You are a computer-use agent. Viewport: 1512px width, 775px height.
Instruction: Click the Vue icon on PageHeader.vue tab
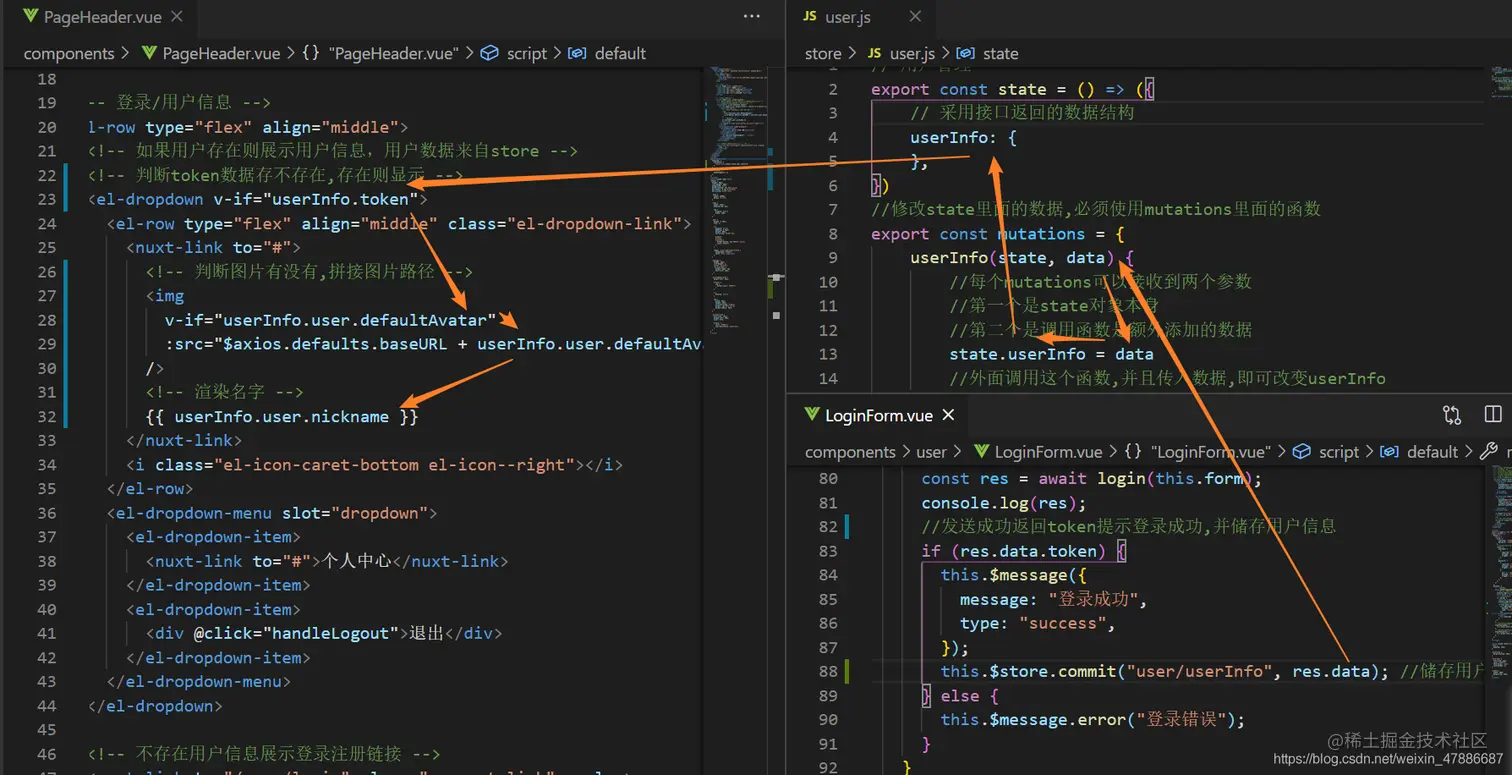[30, 17]
